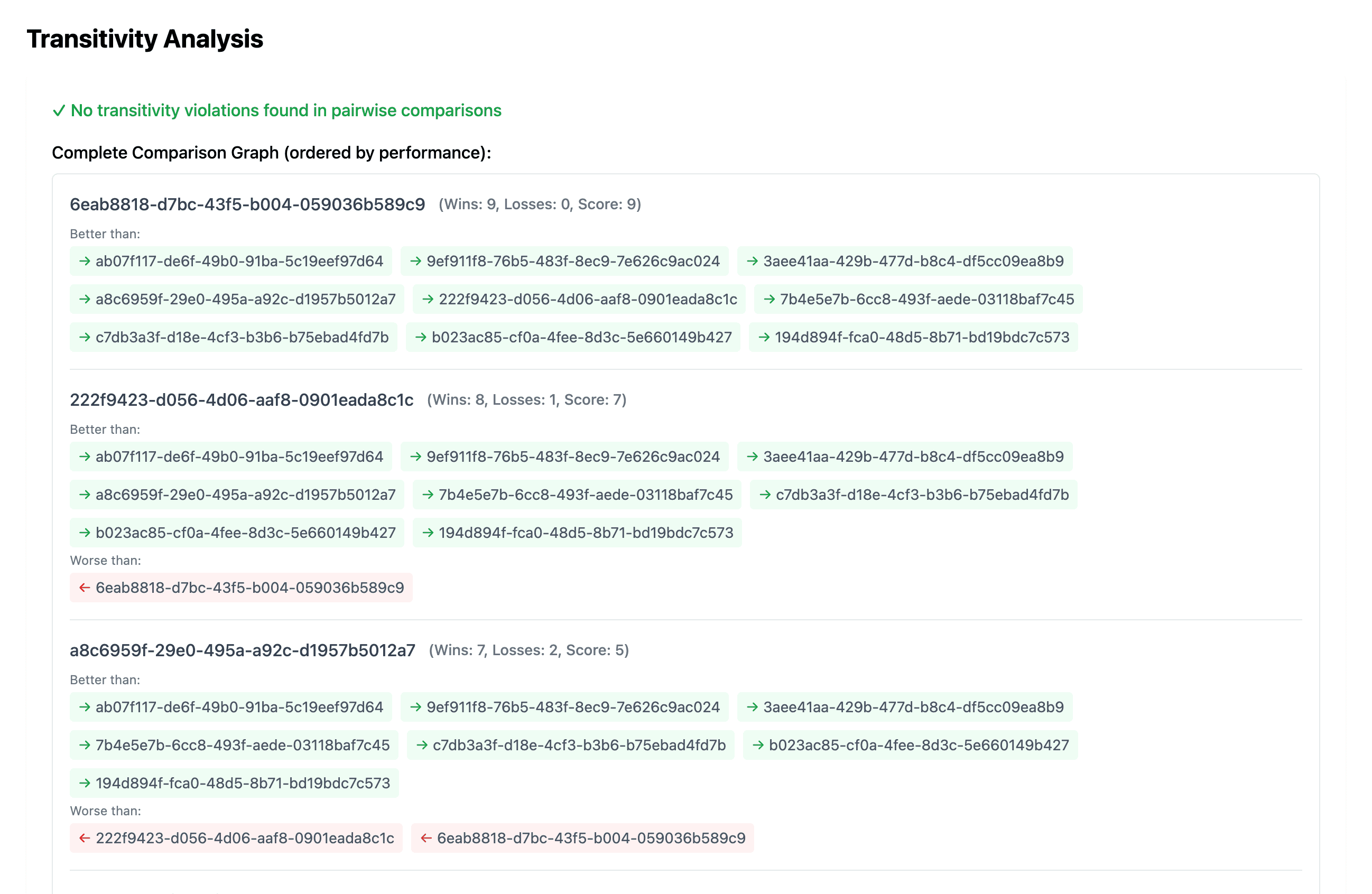Click the red arrow before 222f9423 in a8c6959f's Worse than
This screenshot has width=1372, height=894.
pyautogui.click(x=85, y=838)
